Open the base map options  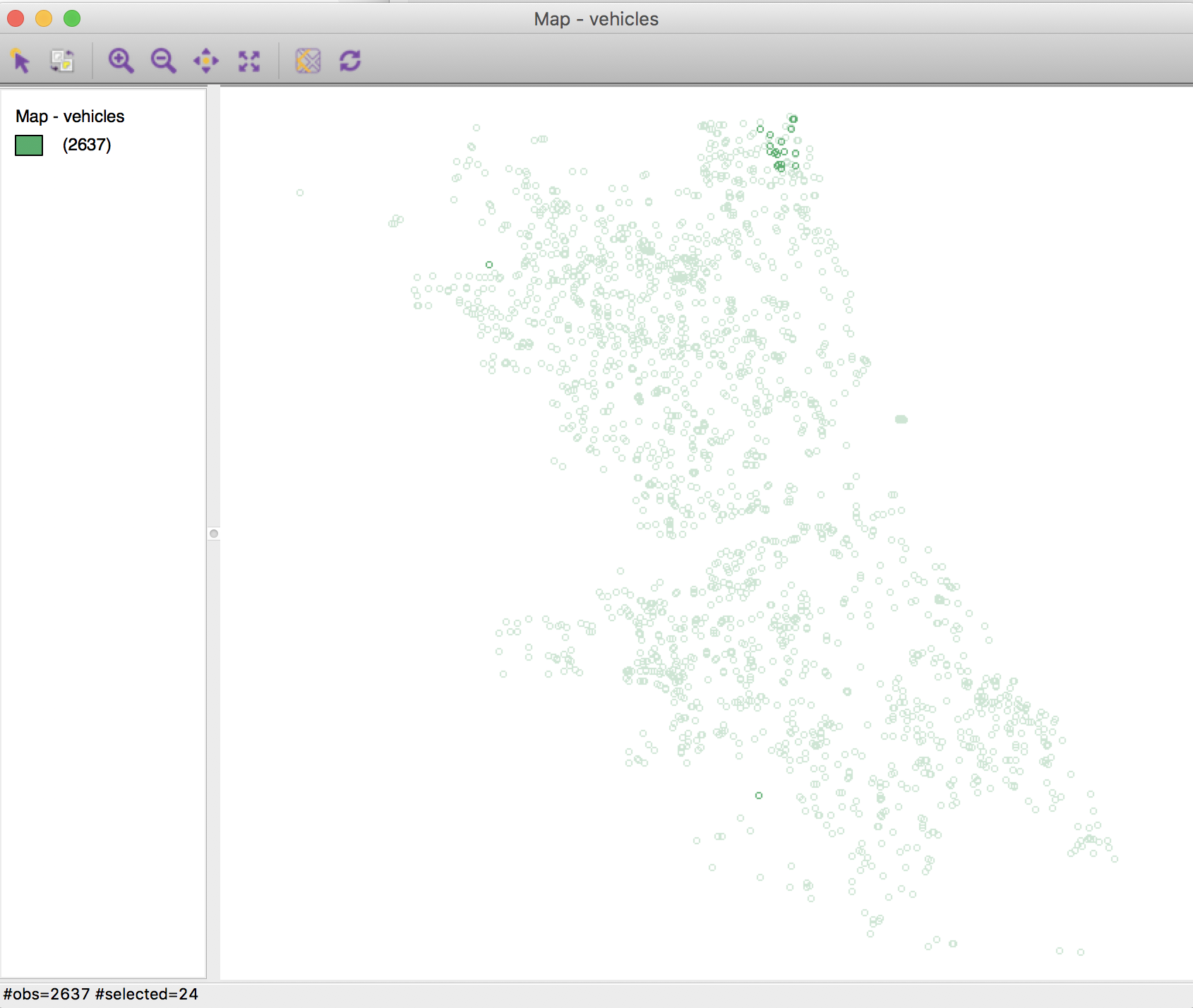309,61
